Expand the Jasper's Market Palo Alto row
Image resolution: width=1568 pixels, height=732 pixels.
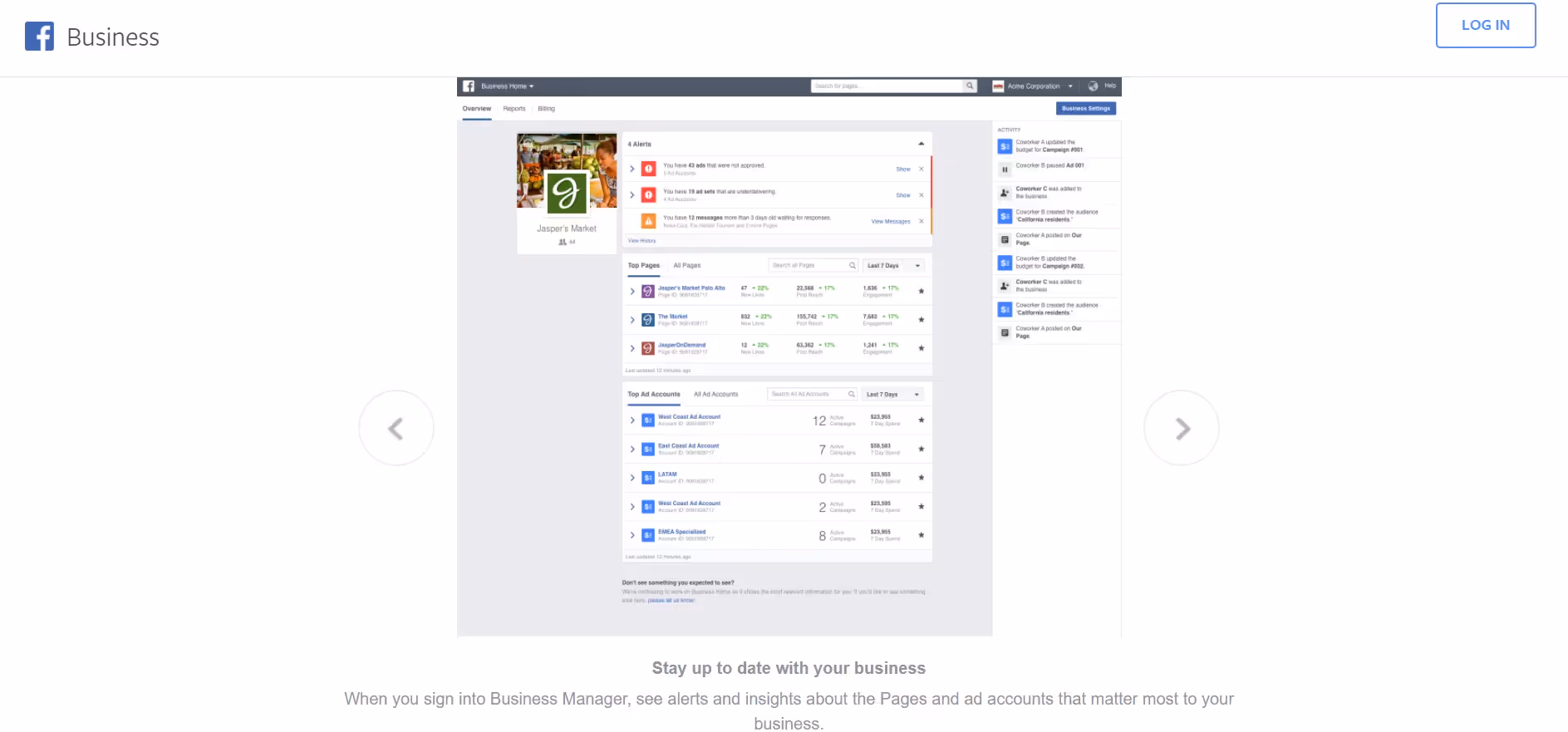(x=632, y=292)
